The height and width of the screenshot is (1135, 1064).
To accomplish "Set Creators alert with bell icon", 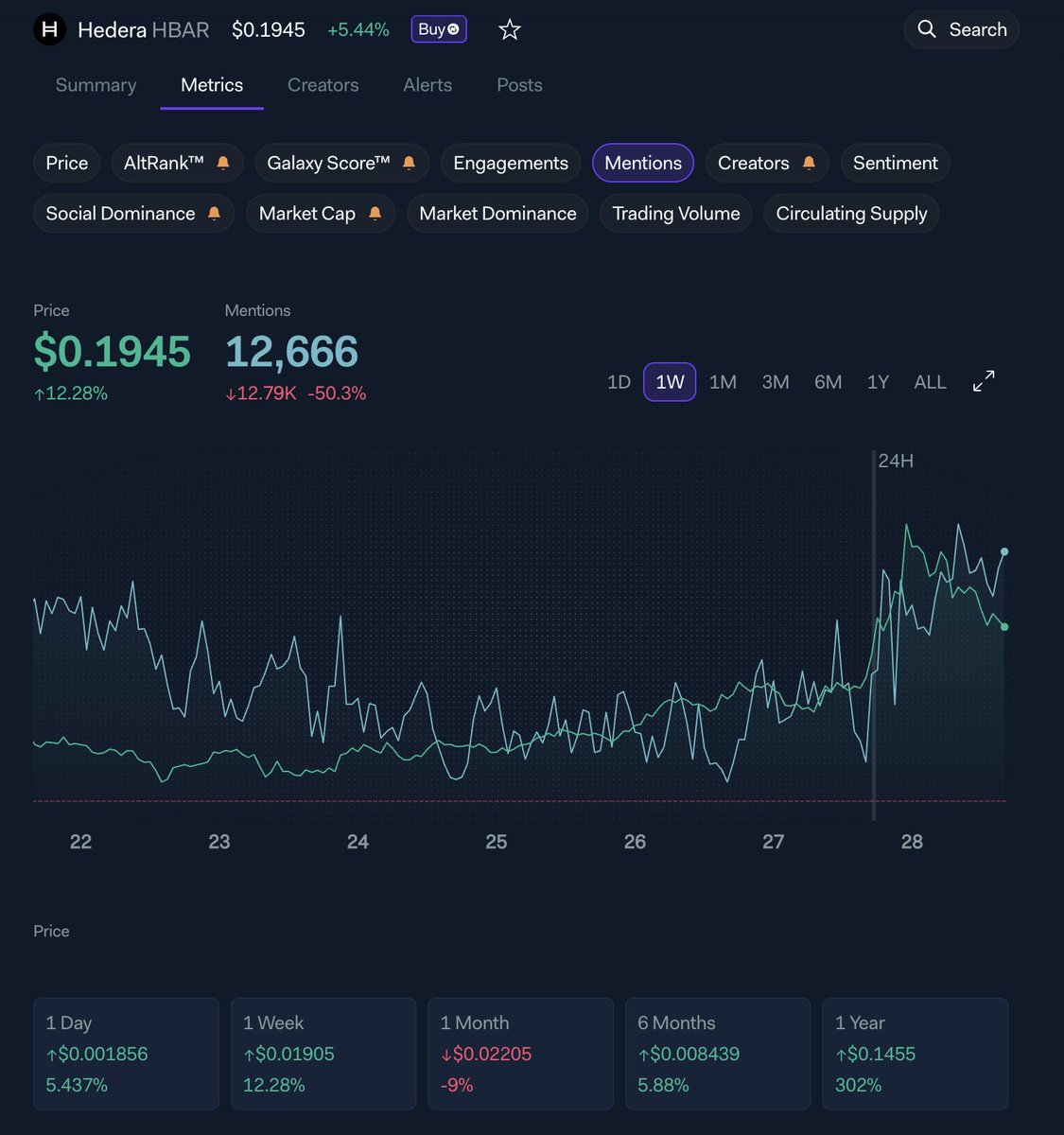I will [809, 163].
